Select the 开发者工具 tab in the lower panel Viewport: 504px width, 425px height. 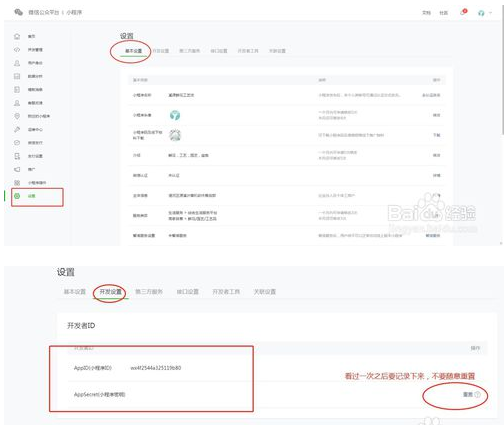[226, 292]
